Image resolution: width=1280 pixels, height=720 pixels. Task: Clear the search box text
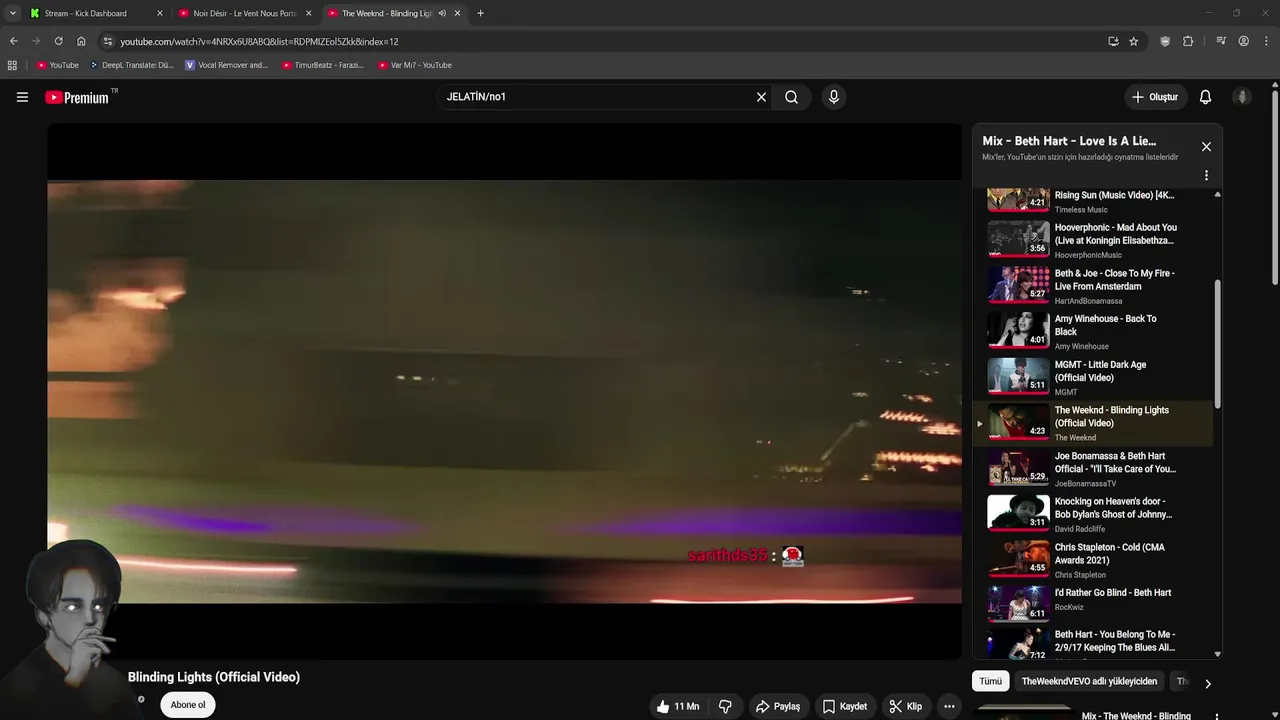click(761, 97)
